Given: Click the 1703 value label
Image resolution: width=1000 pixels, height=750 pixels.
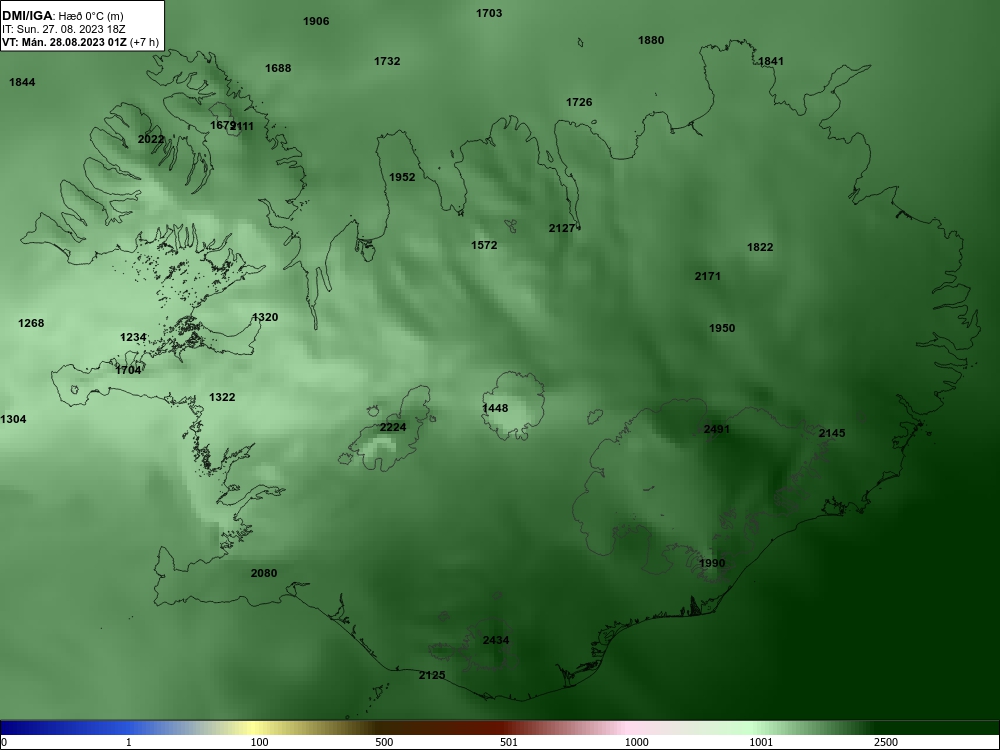Looking at the screenshot, I should point(489,13).
